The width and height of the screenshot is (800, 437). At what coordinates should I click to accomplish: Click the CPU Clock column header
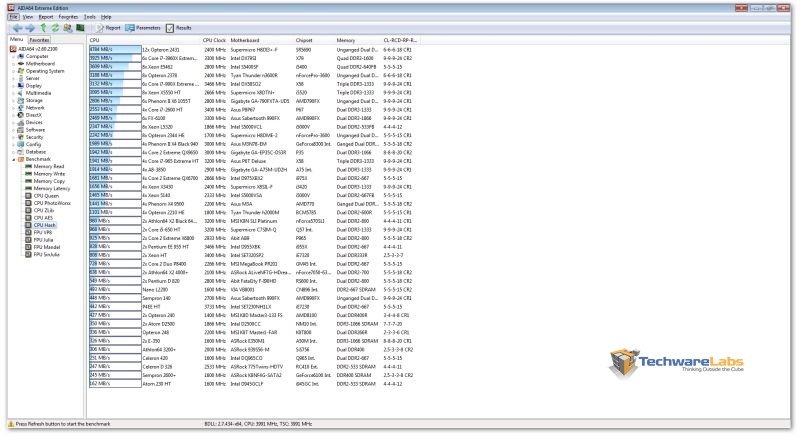pyautogui.click(x=214, y=40)
